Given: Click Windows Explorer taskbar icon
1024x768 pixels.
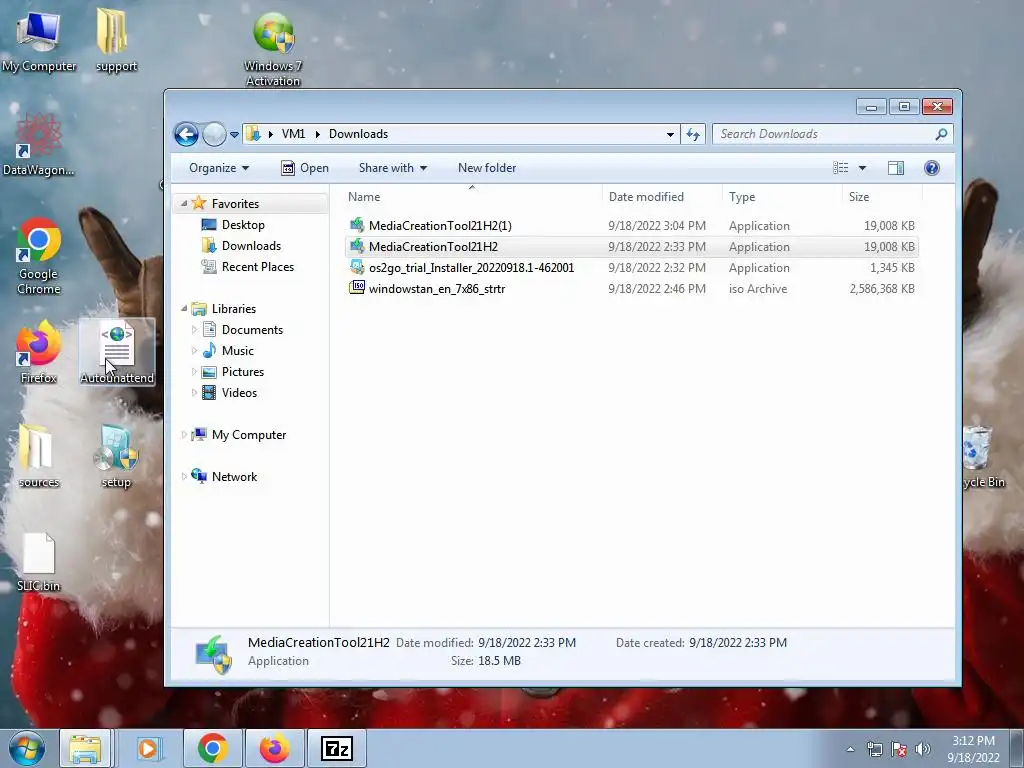Looking at the screenshot, I should (86, 748).
